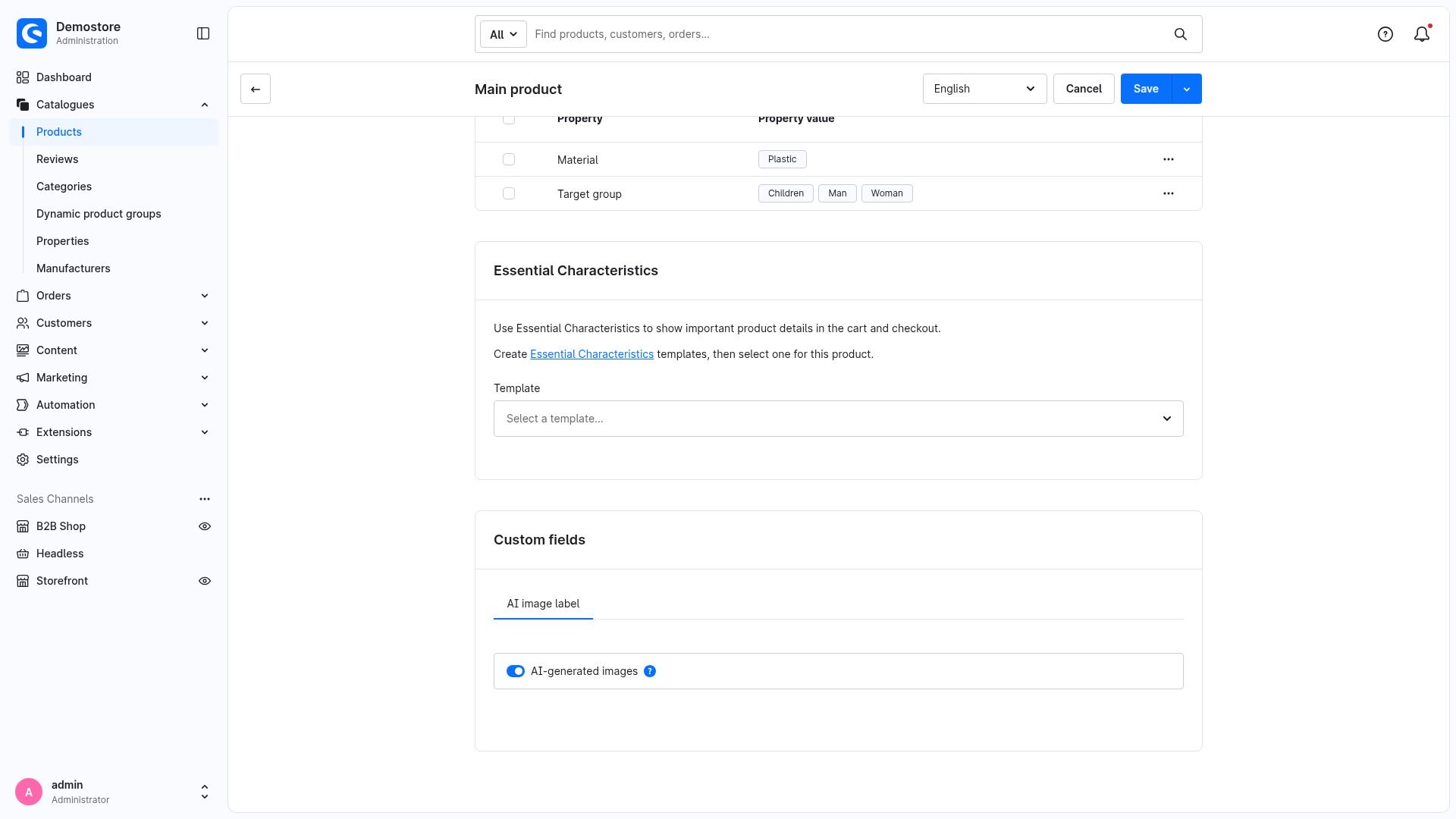Click the Demostore logo icon
The width and height of the screenshot is (1456, 819).
pos(32,33)
